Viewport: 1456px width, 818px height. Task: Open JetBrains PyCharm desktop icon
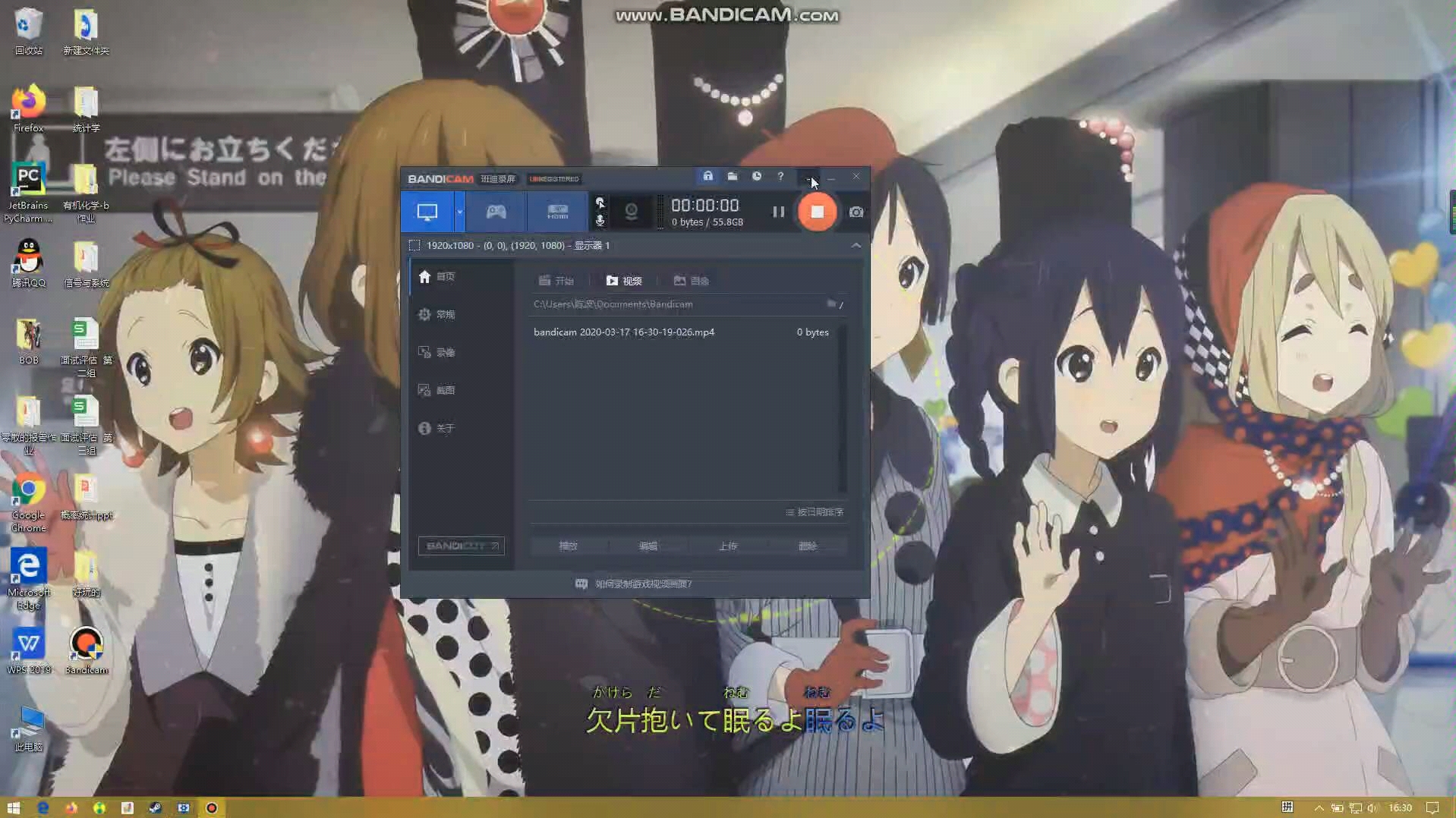(x=28, y=192)
